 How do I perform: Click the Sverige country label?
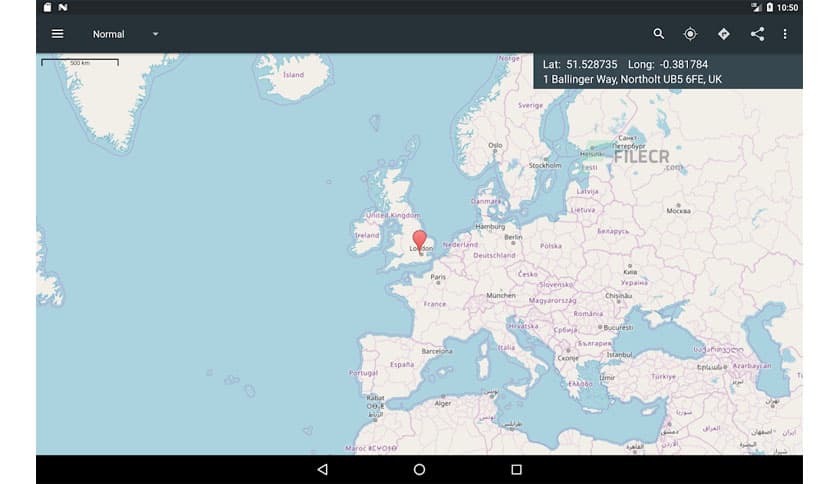pos(530,106)
